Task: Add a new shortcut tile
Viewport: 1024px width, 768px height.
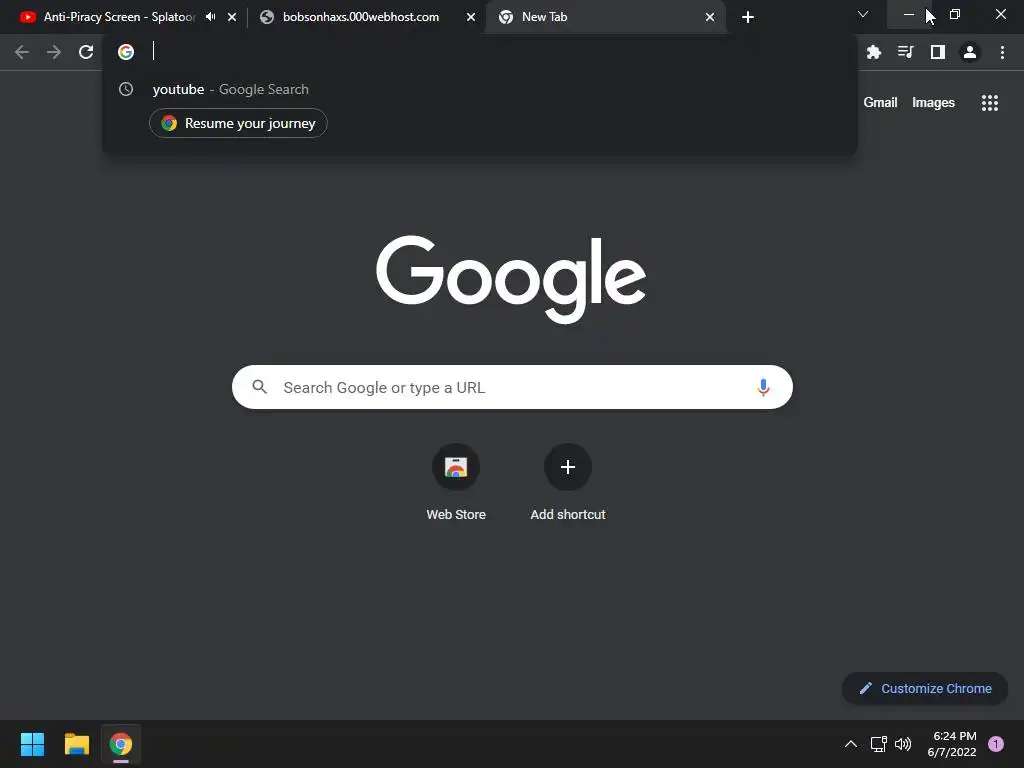Action: tap(568, 482)
